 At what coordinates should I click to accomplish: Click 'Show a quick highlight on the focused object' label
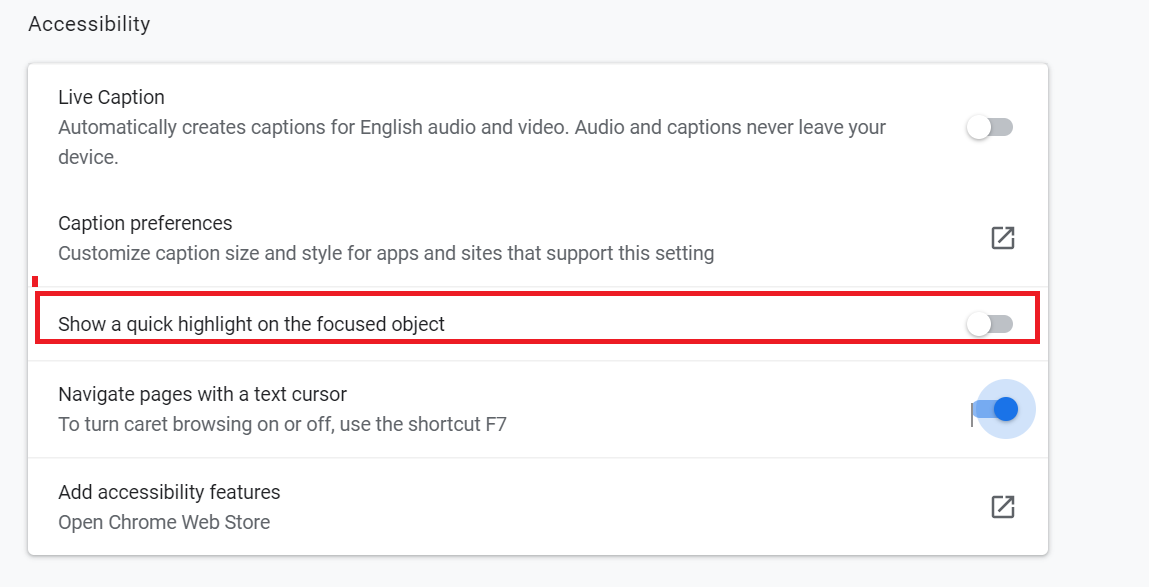pyautogui.click(x=251, y=324)
